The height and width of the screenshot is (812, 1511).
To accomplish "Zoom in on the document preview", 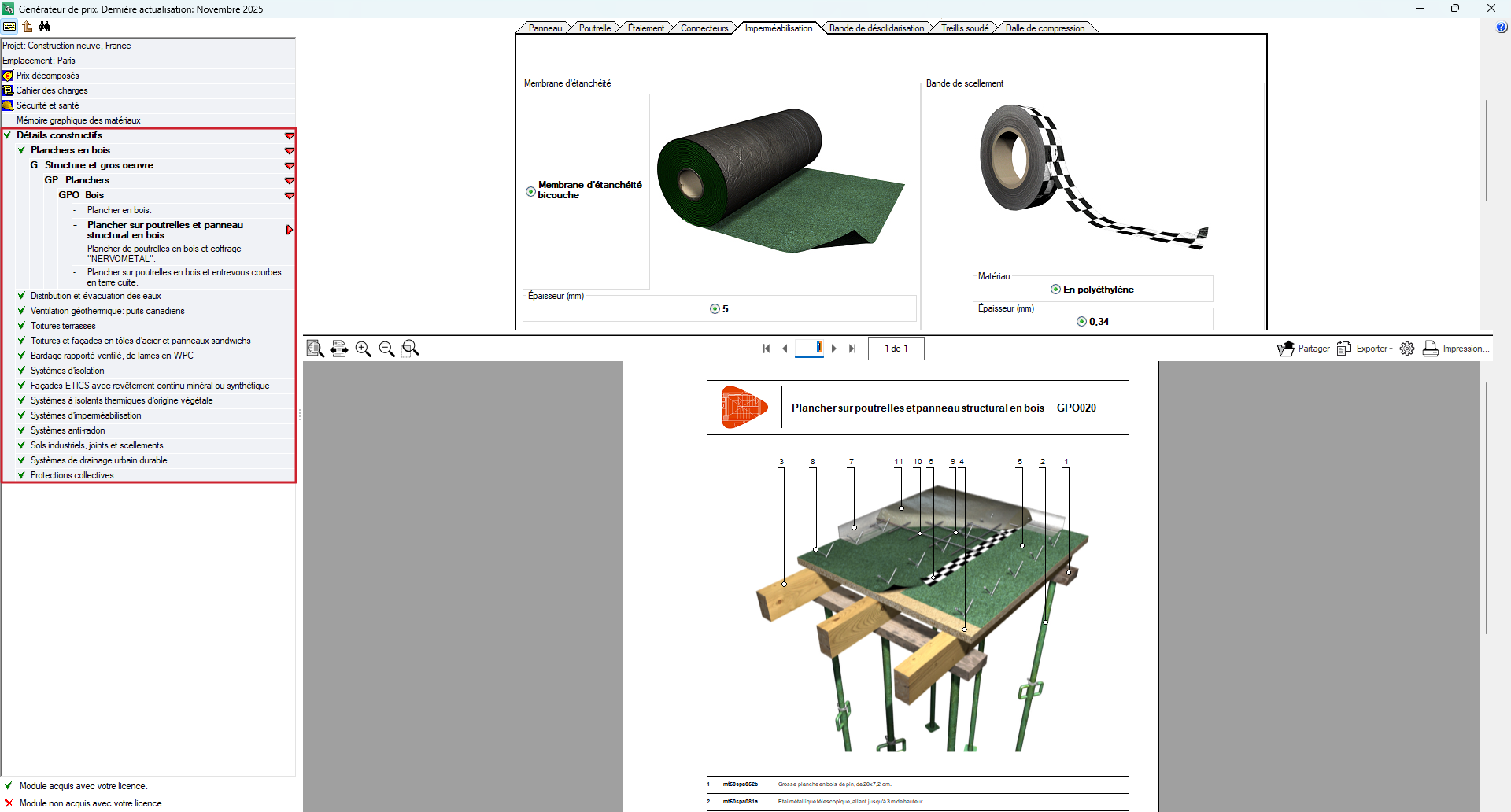I will point(363,349).
